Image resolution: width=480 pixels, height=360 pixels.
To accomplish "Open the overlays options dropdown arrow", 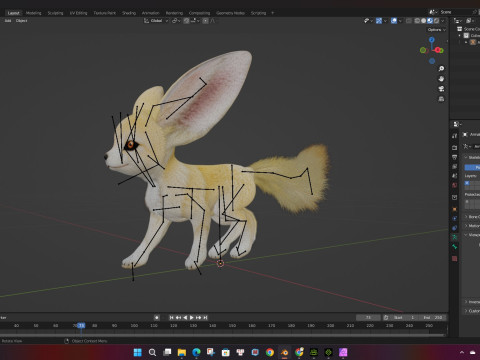I will [400, 21].
